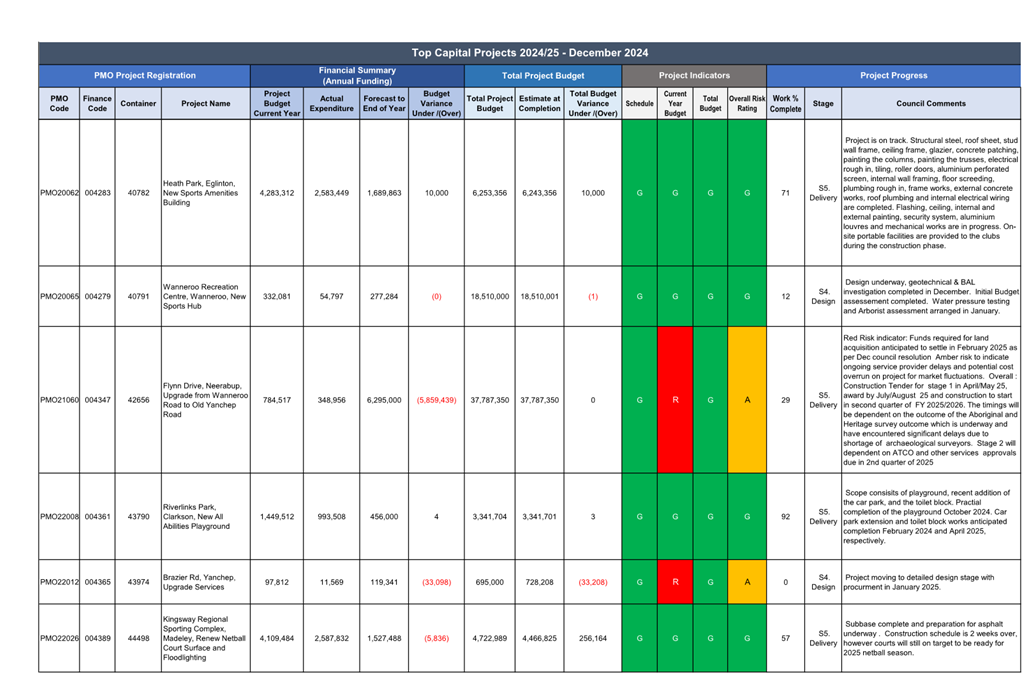The image size is (1026, 680).
Task: Select the 'Total Project Budget' group header
Action: click(541, 75)
